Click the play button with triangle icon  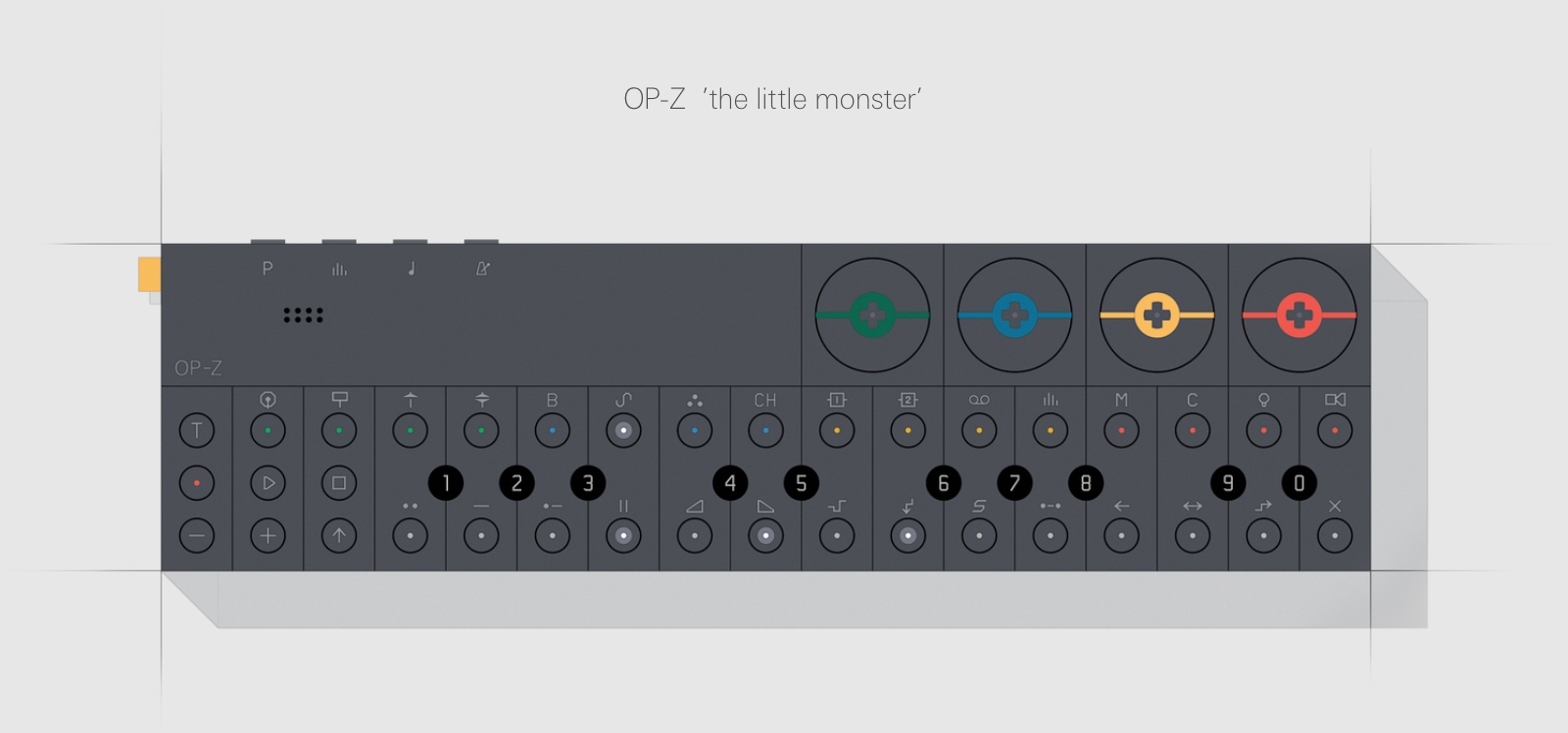[268, 483]
